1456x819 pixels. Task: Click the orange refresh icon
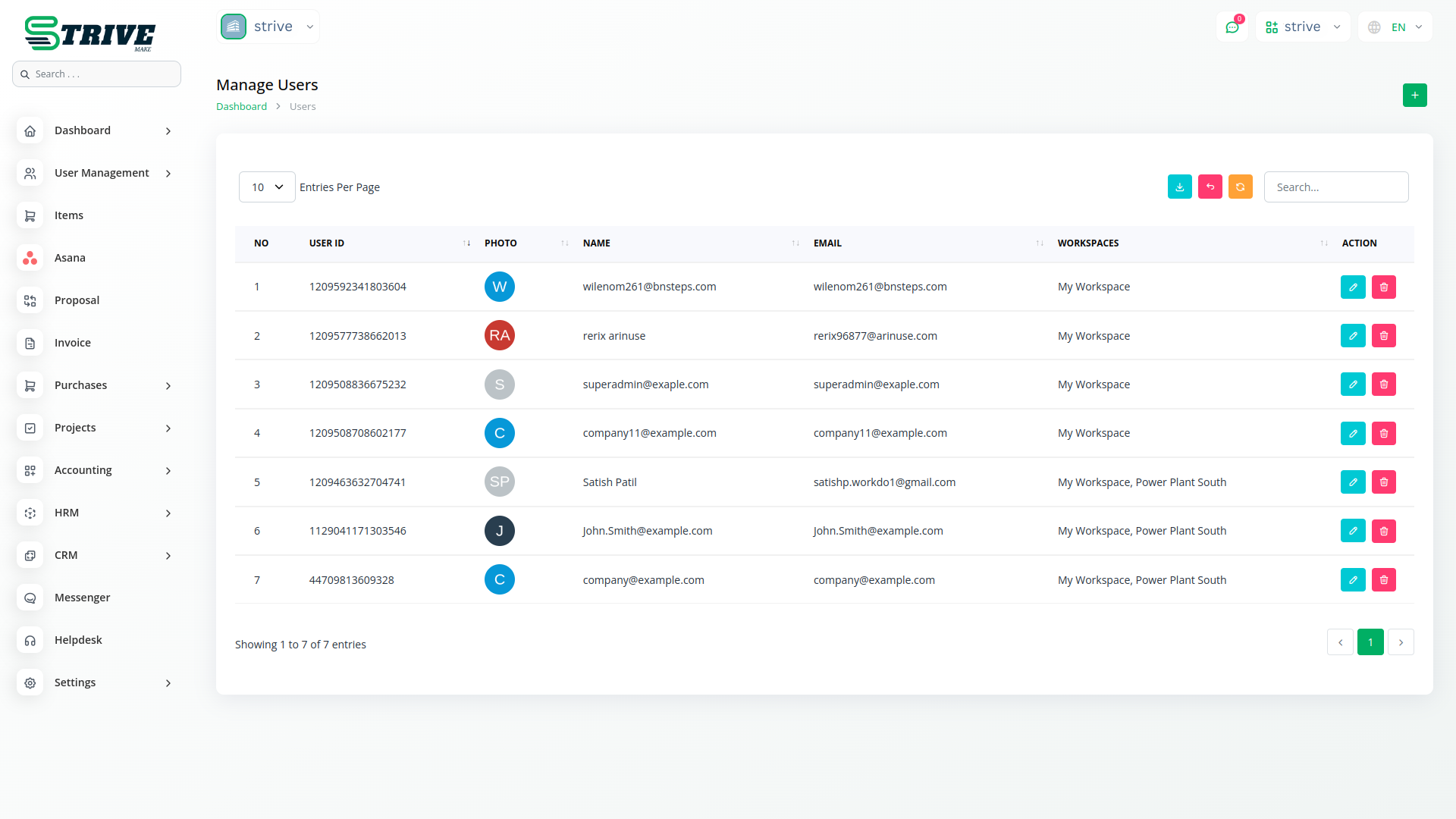(1240, 187)
